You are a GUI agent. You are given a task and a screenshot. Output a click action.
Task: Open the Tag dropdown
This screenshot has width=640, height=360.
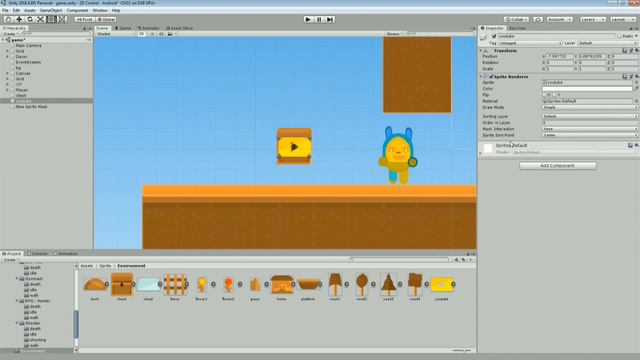[529, 43]
